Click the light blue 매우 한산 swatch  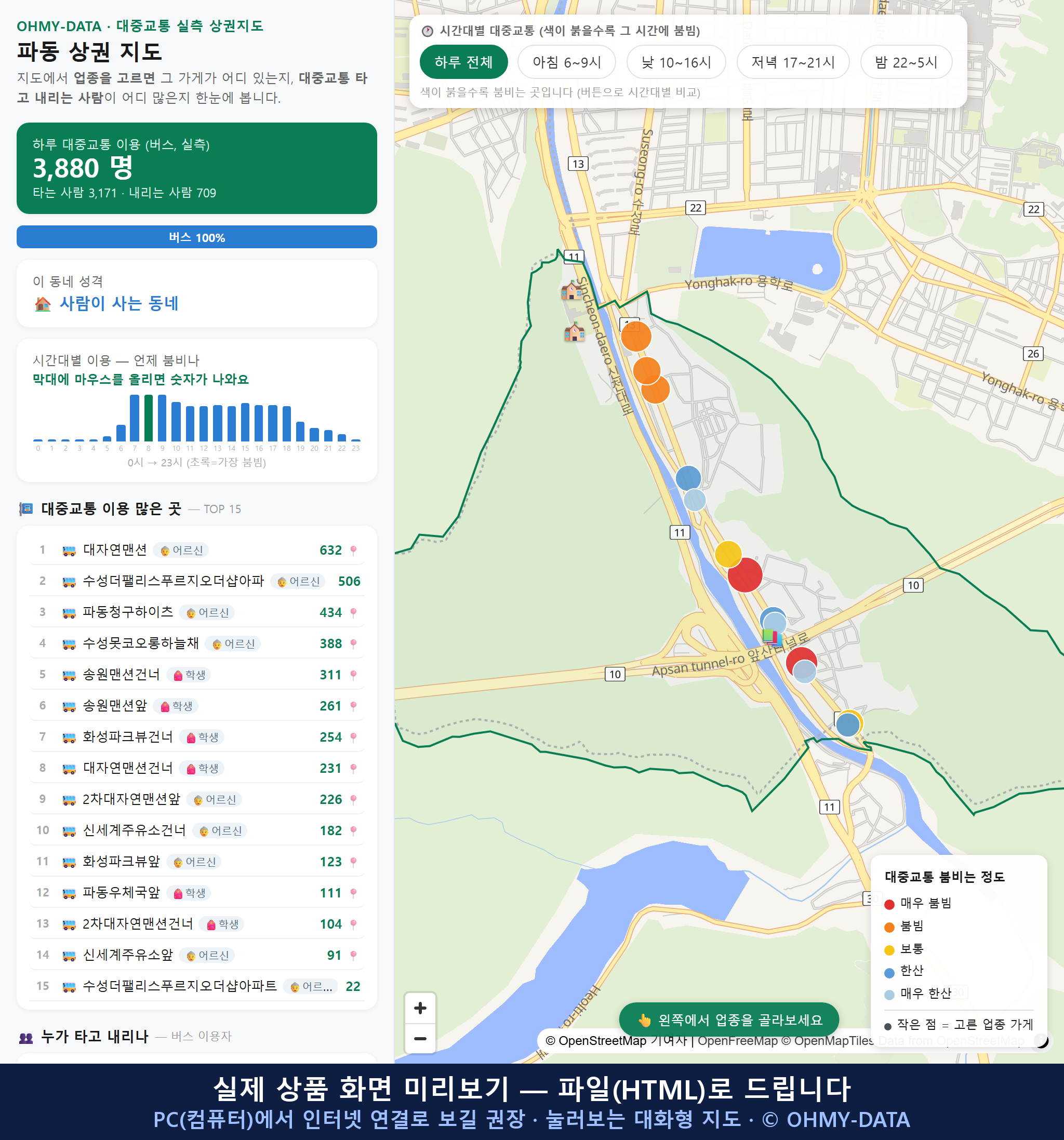tap(889, 995)
